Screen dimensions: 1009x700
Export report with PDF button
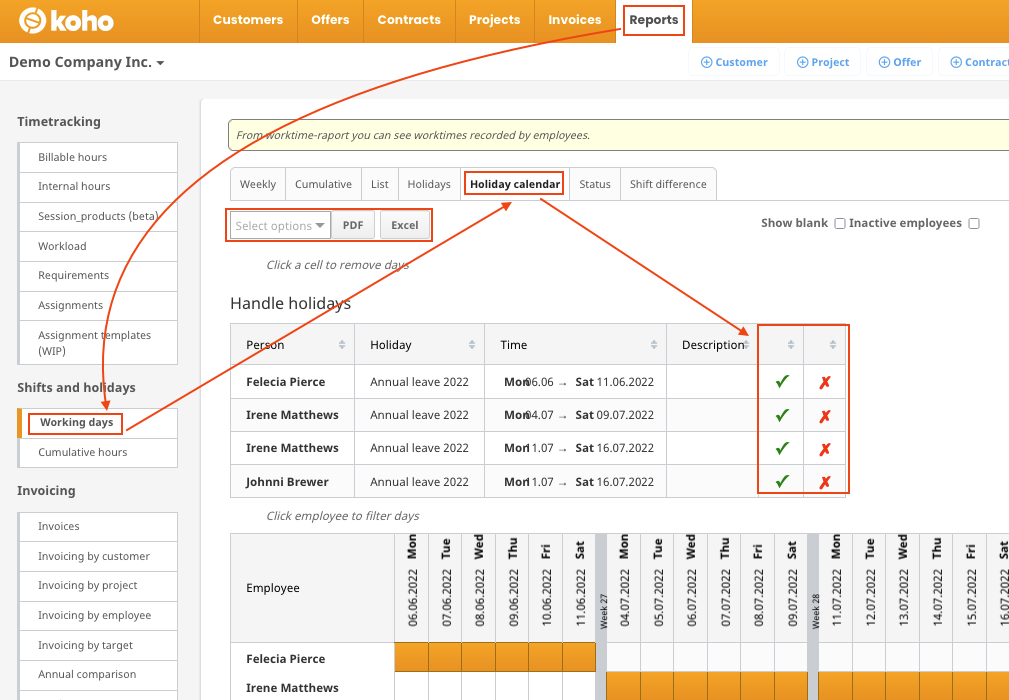point(353,225)
